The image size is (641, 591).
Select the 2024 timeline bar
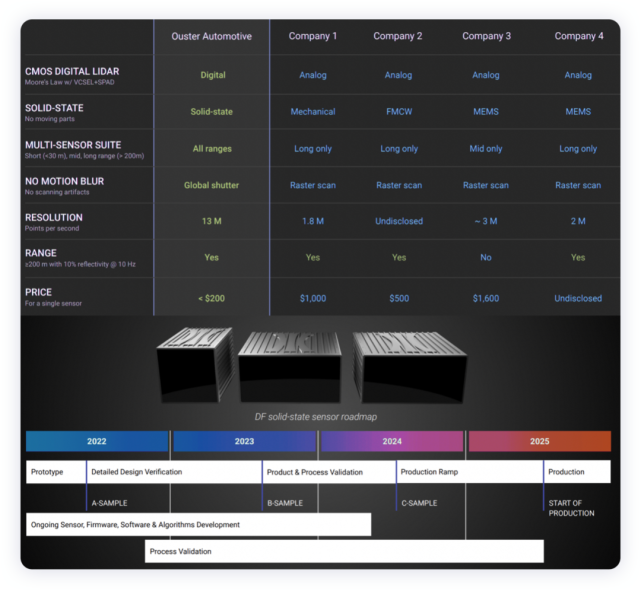point(392,441)
